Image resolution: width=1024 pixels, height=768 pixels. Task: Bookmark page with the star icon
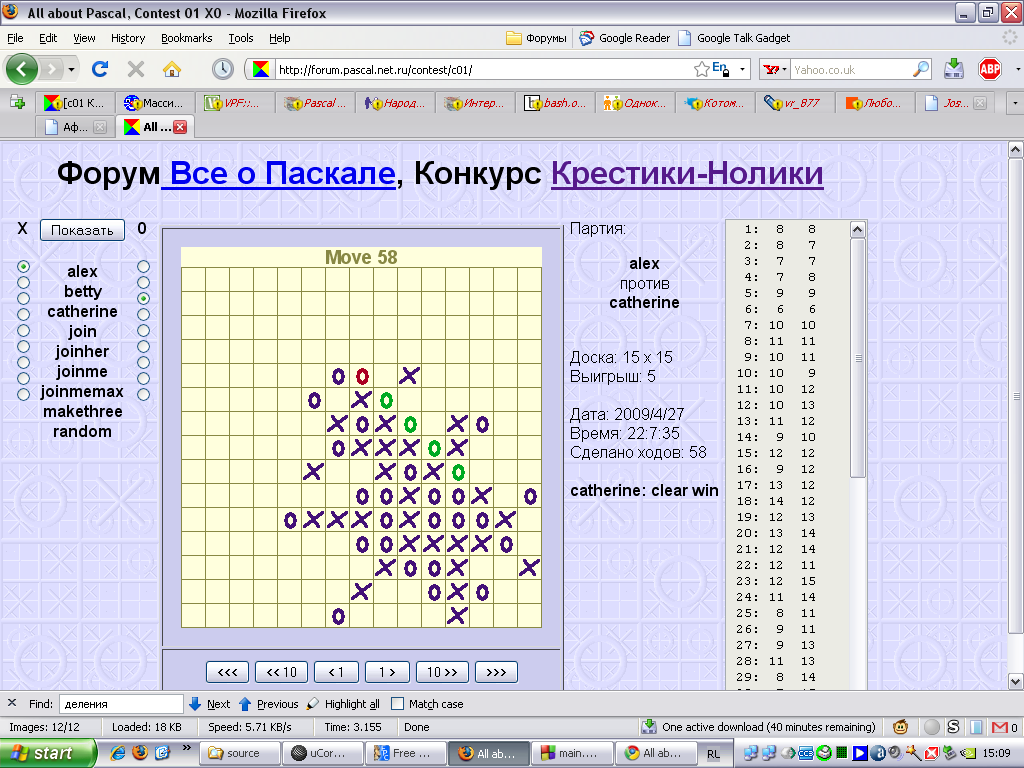pos(702,69)
